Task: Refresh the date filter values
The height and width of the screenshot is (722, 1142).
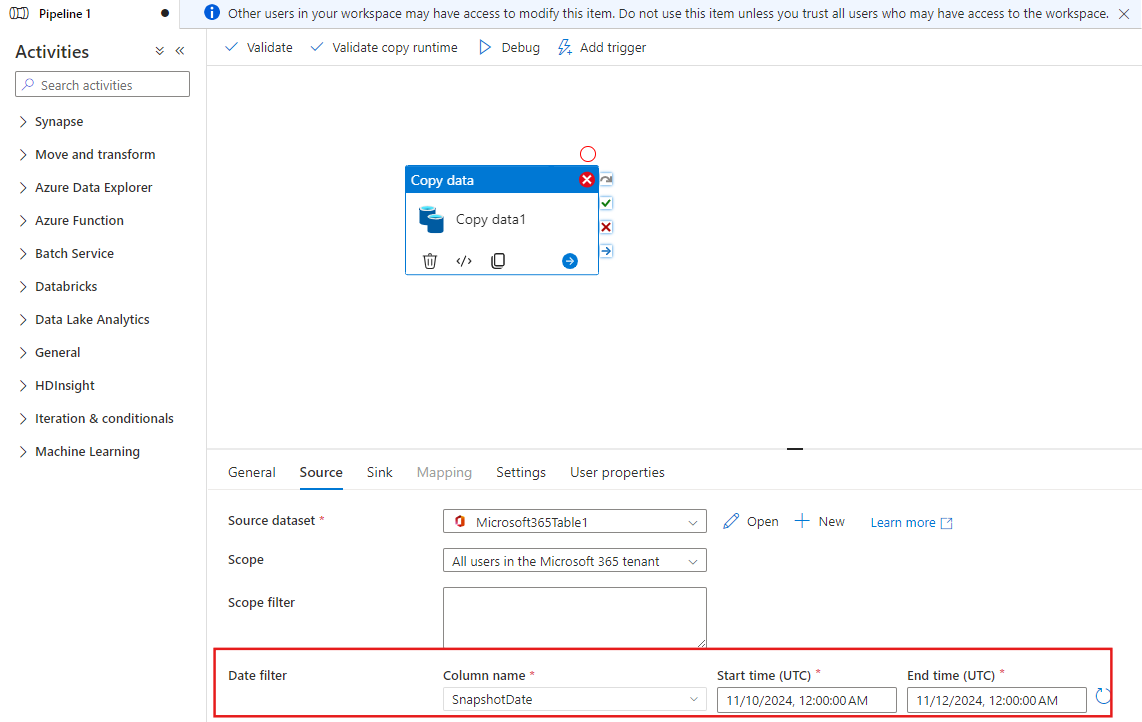Action: (1103, 697)
